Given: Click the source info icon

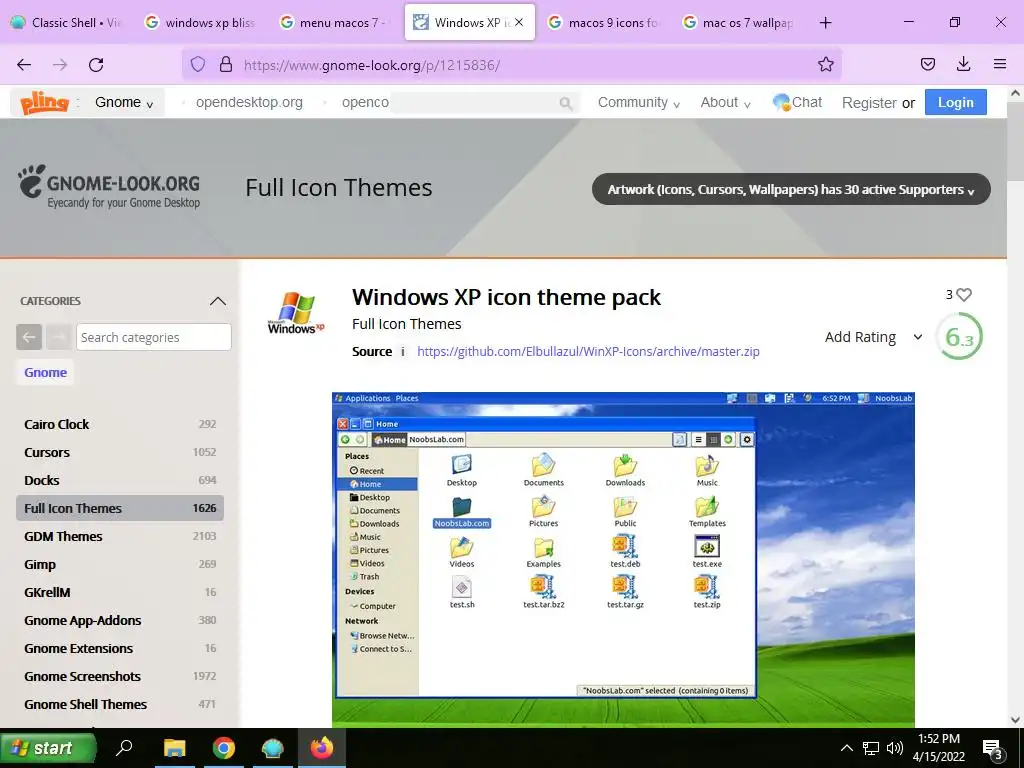Looking at the screenshot, I should point(403,351).
